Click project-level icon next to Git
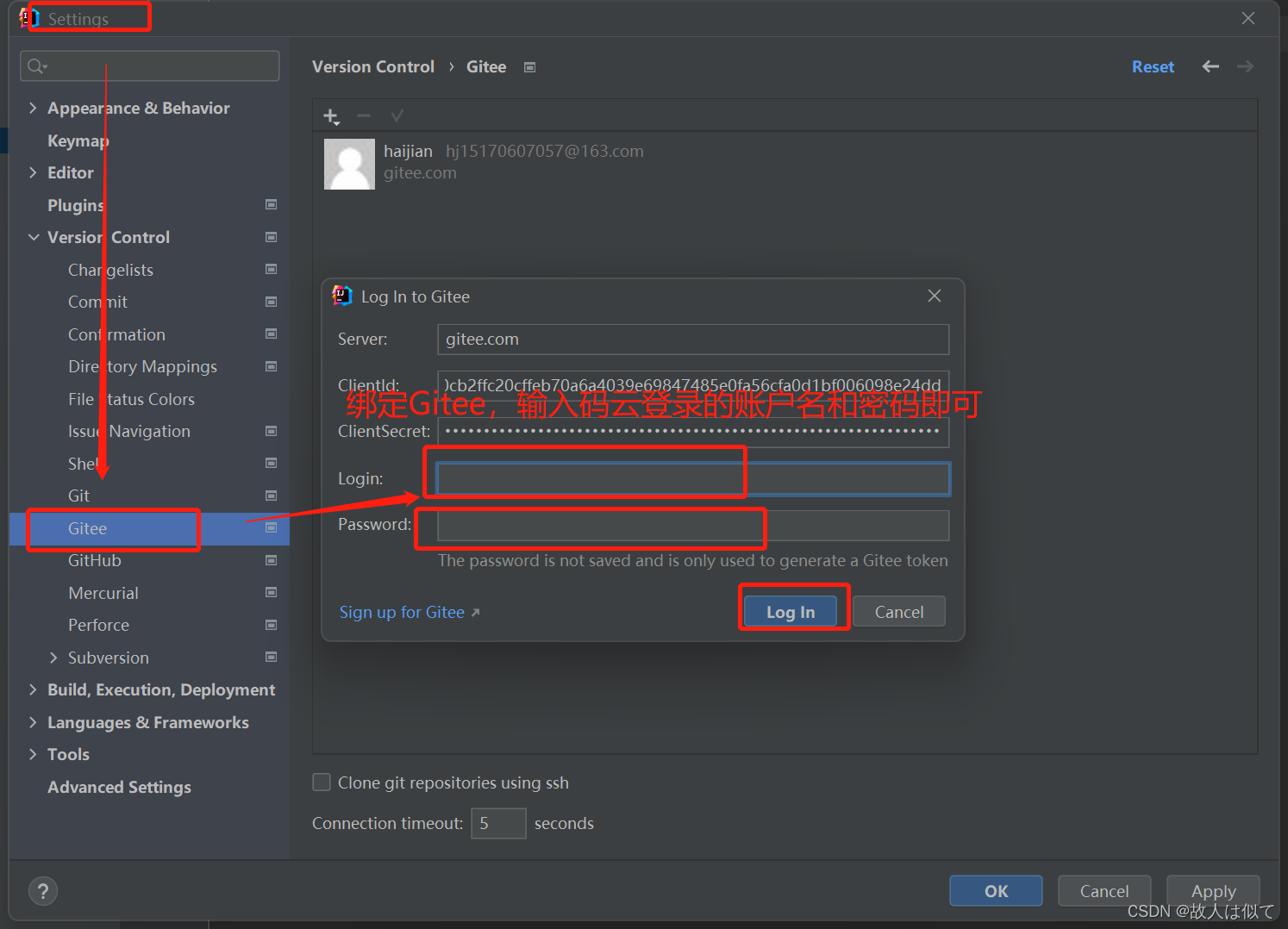 tap(271, 496)
